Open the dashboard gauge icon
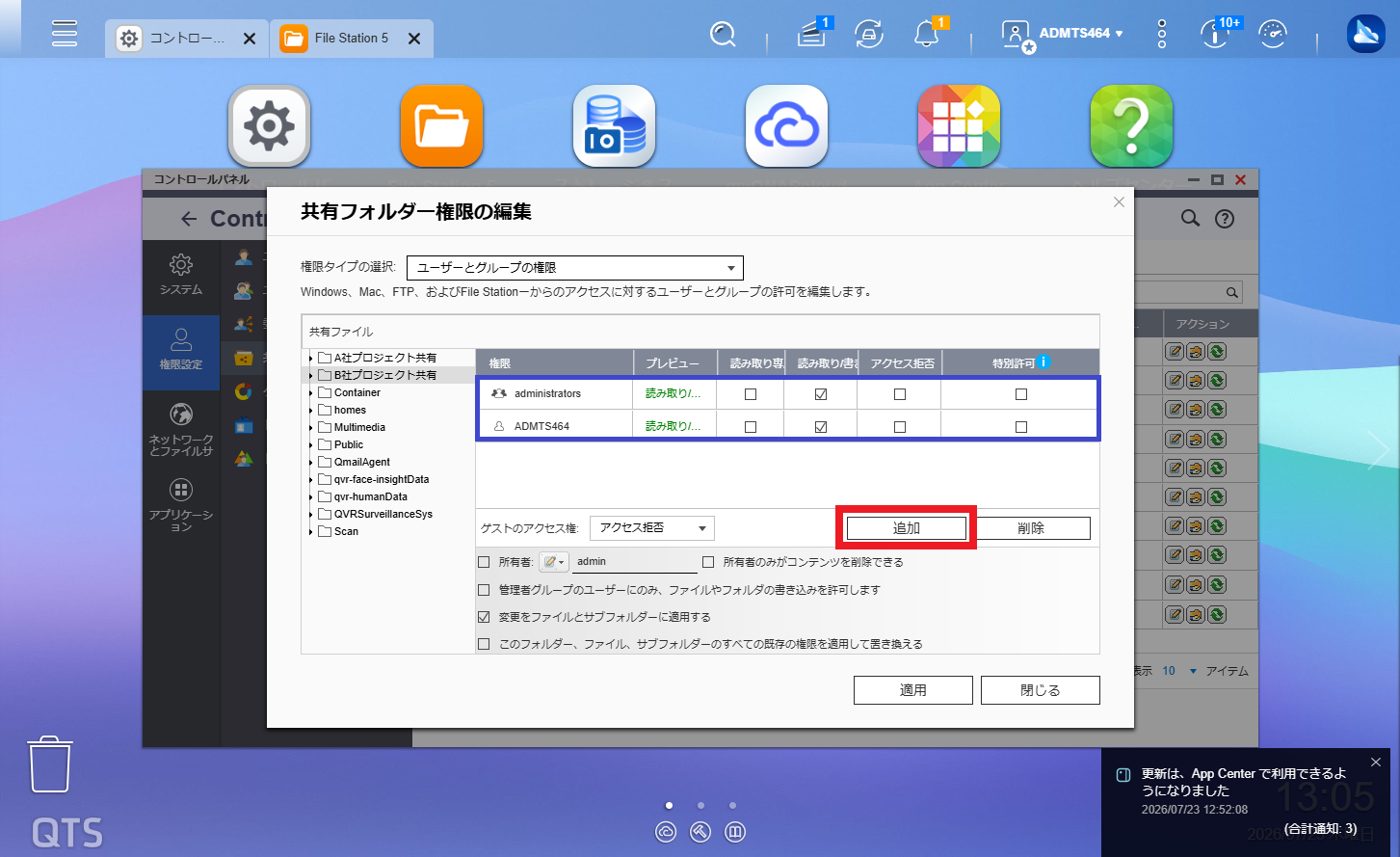The width and height of the screenshot is (1400, 857). pyautogui.click(x=1273, y=35)
